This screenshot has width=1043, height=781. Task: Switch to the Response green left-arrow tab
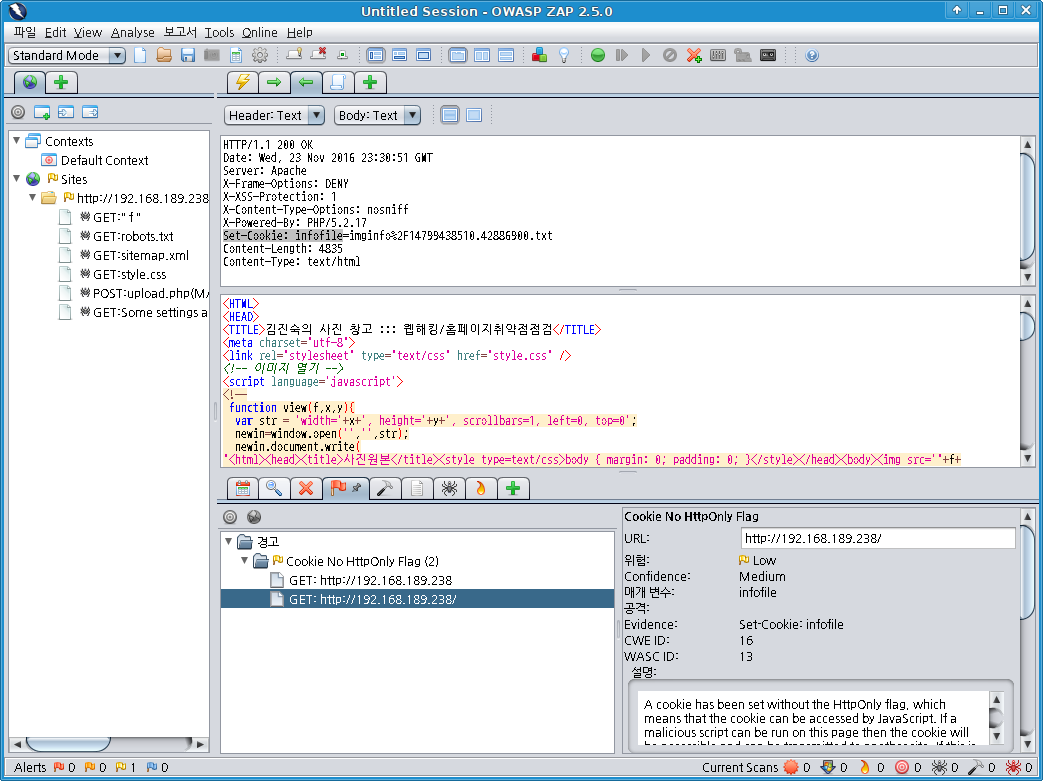(x=306, y=82)
